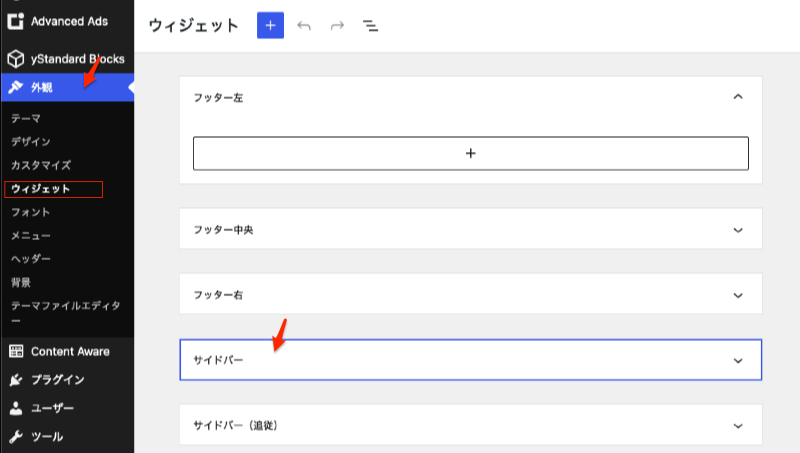
Task: Collapse the フッター左 widget area chevron
Action: coord(738,97)
